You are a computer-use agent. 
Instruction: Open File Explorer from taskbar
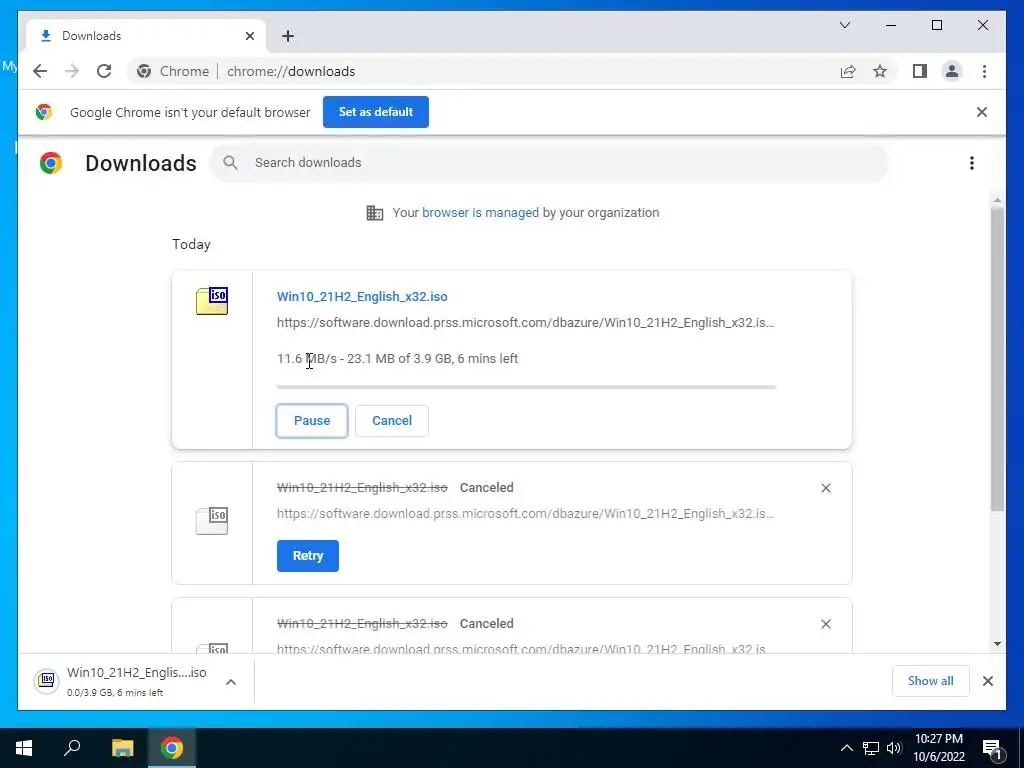[x=123, y=748]
